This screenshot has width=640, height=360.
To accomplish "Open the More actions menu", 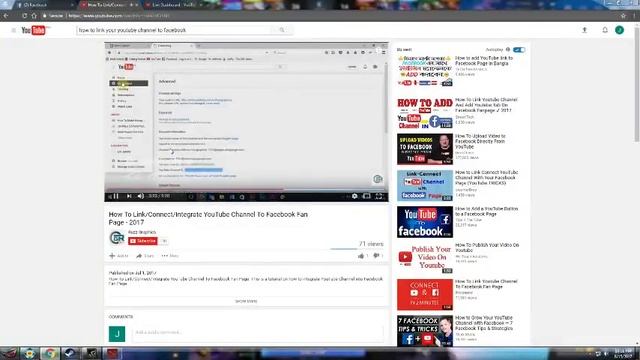I will 170,256.
